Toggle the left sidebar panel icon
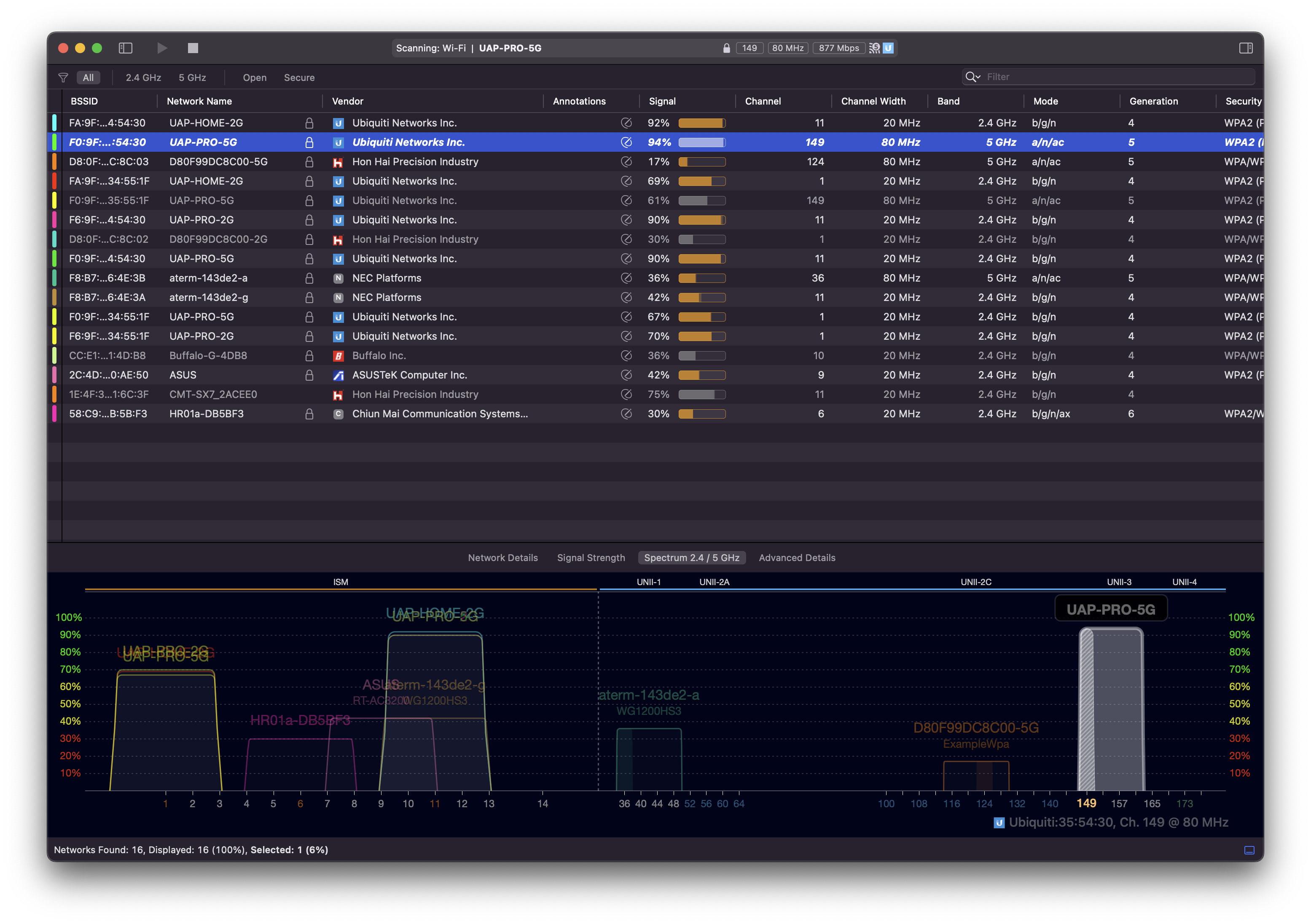 125,48
